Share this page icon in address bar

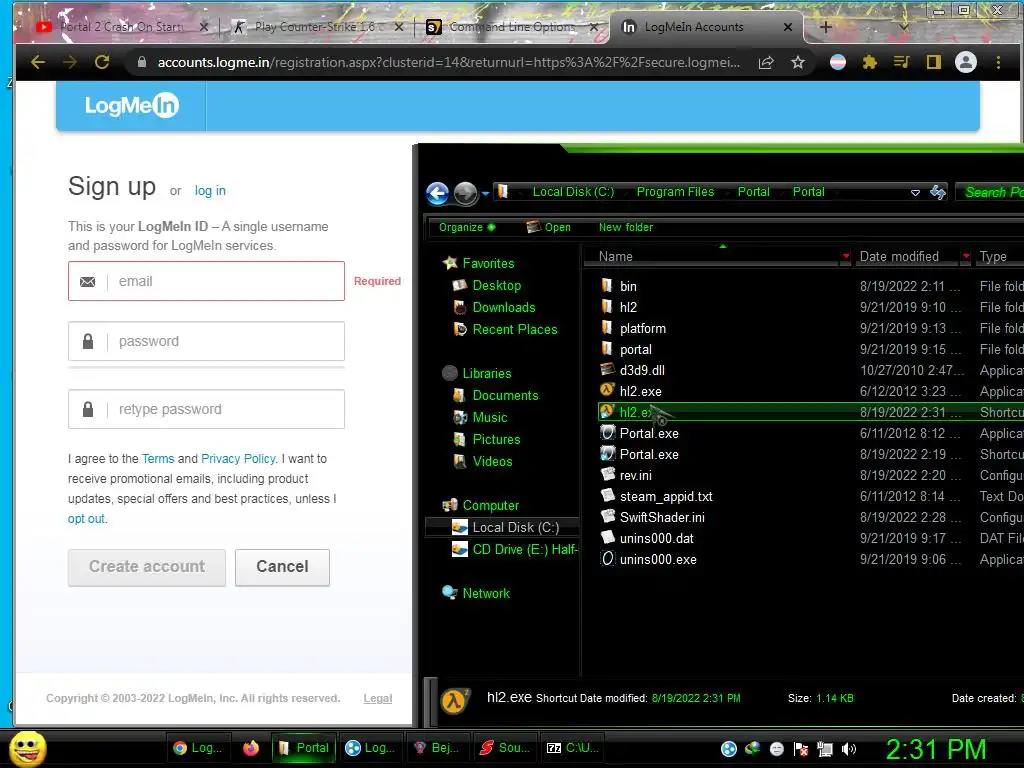(766, 62)
